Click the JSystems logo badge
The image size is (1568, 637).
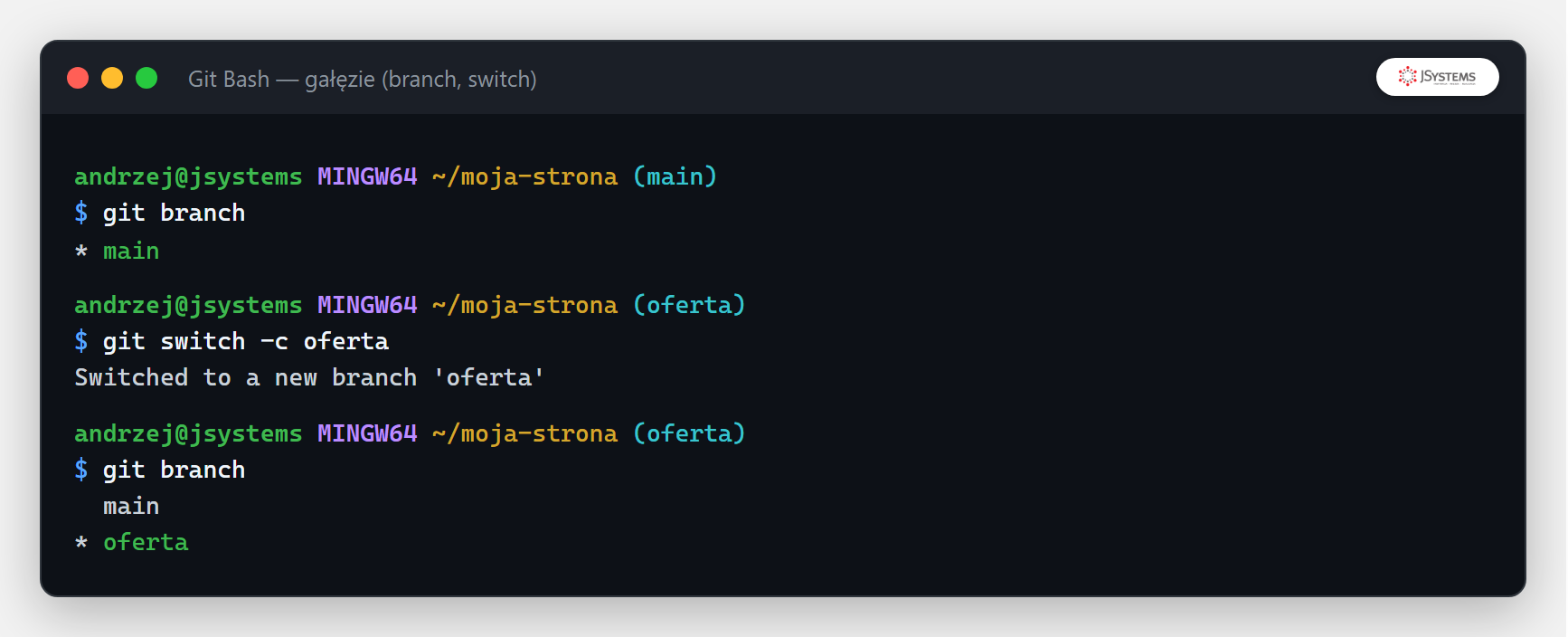pos(1437,77)
